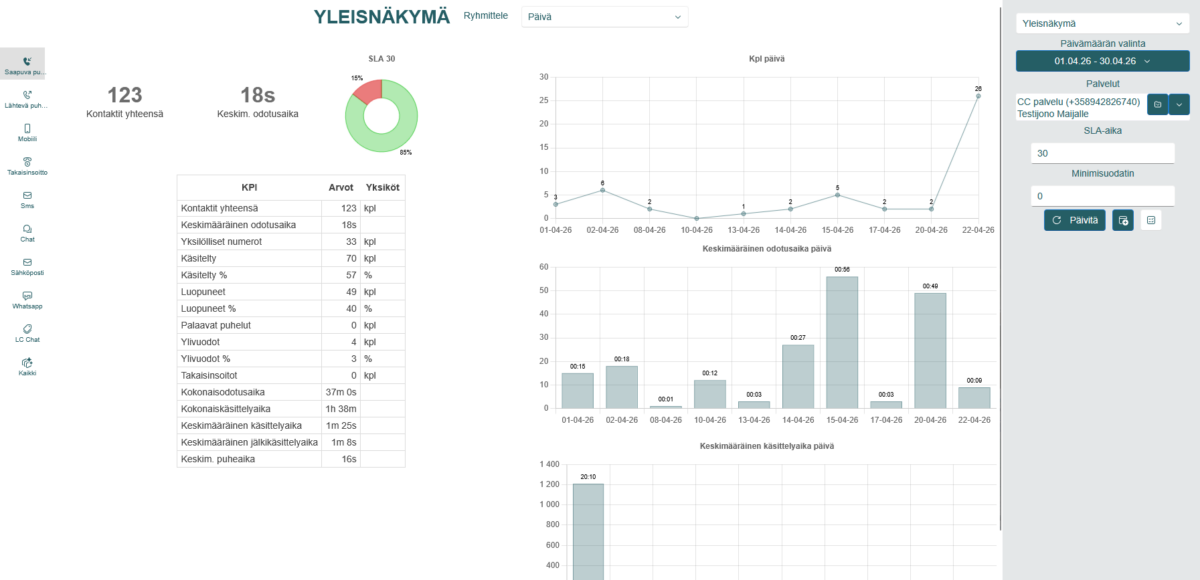Open Takaisinsoitto callback section
The height and width of the screenshot is (580, 1200).
click(27, 166)
